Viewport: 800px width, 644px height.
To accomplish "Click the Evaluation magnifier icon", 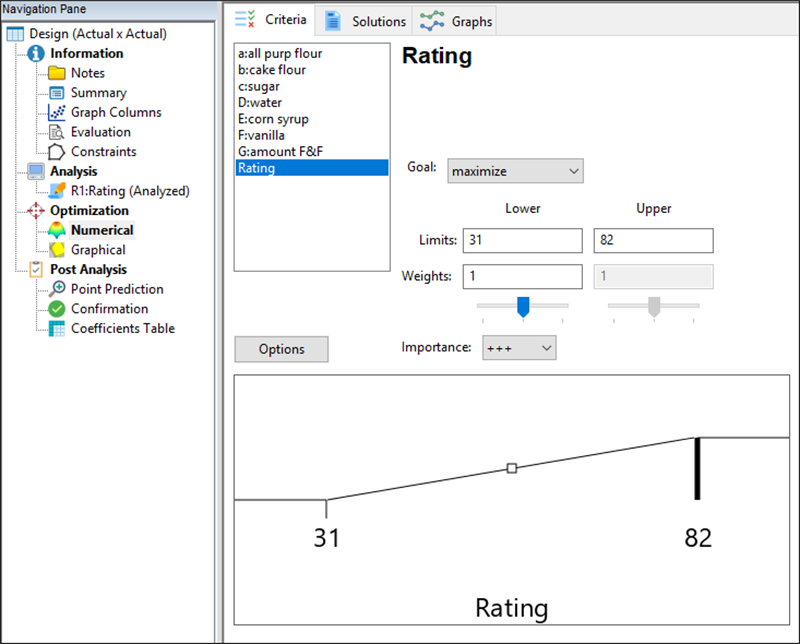I will click(x=56, y=132).
